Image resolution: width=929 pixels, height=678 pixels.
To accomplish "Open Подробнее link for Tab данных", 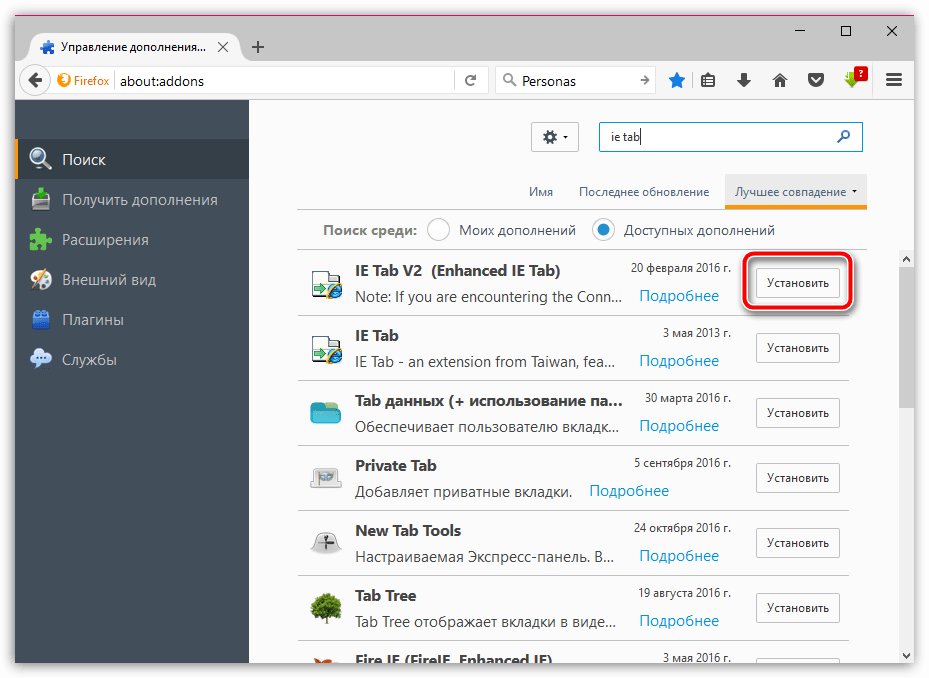I will [x=679, y=426].
